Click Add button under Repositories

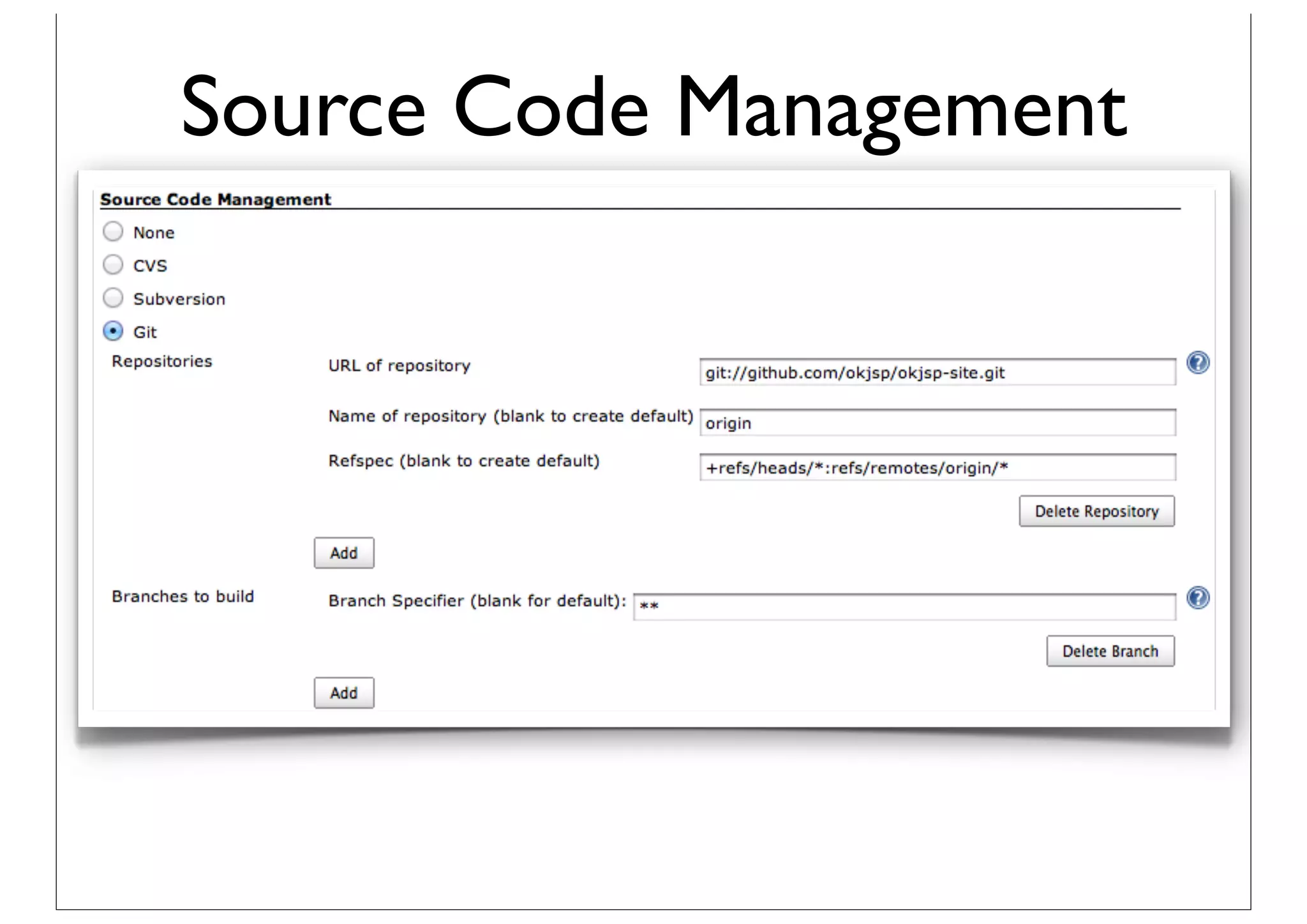[344, 553]
